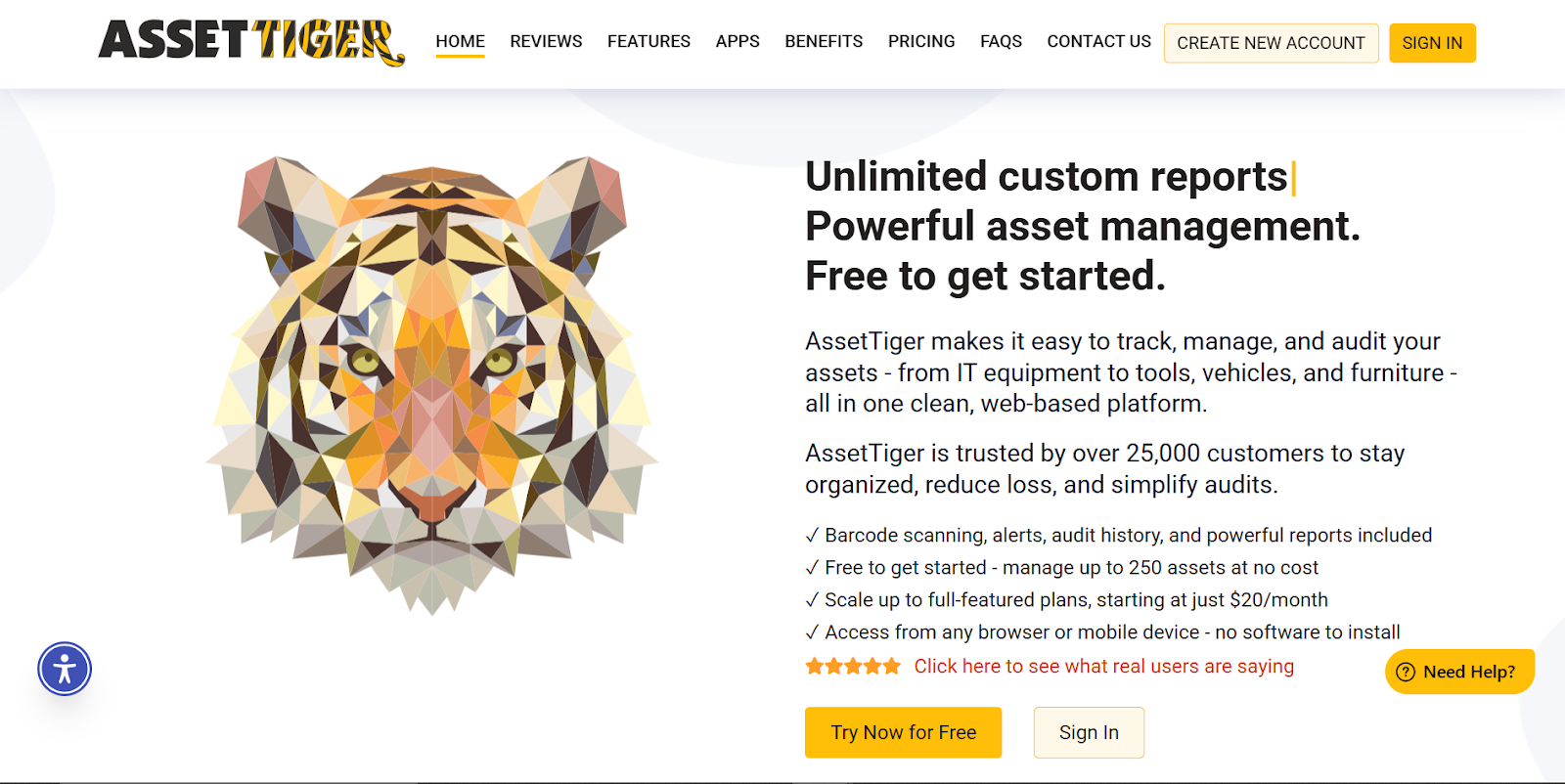Click the Try Now for Free button
The height and width of the screenshot is (784, 1565).
tap(903, 732)
